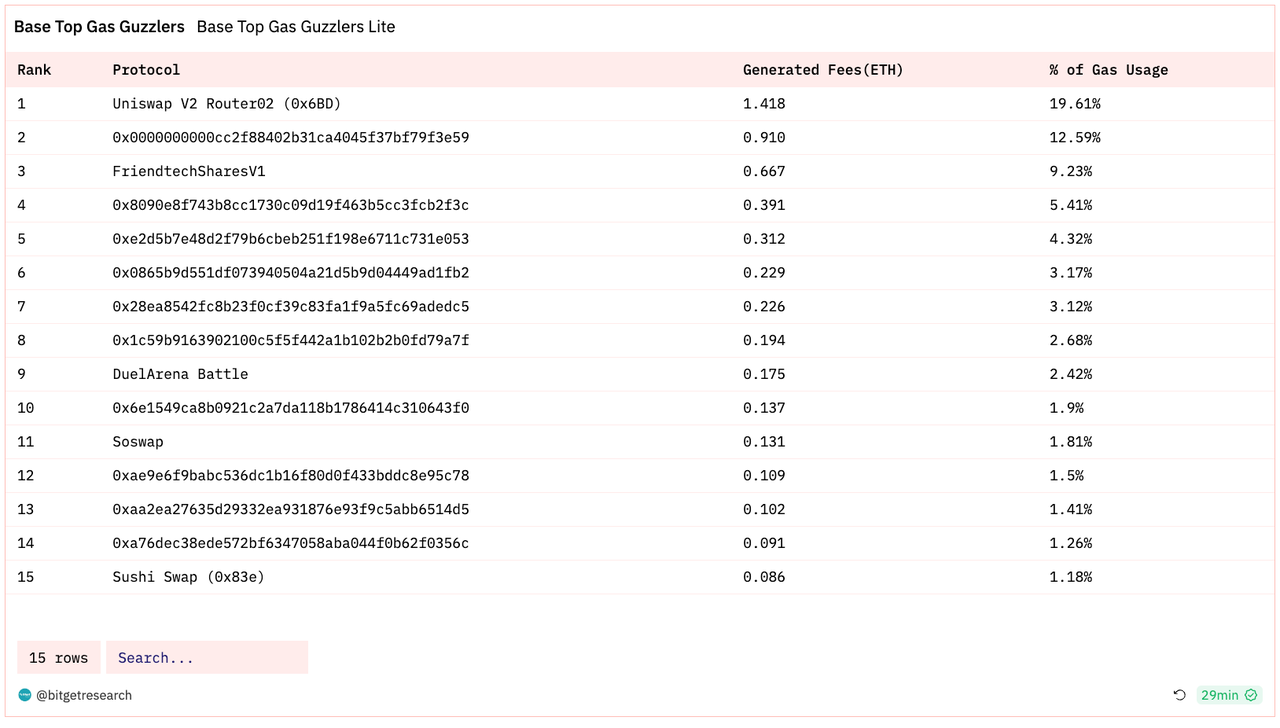Click the 0.131 generated fees value
Image resolution: width=1280 pixels, height=728 pixels.
click(764, 442)
